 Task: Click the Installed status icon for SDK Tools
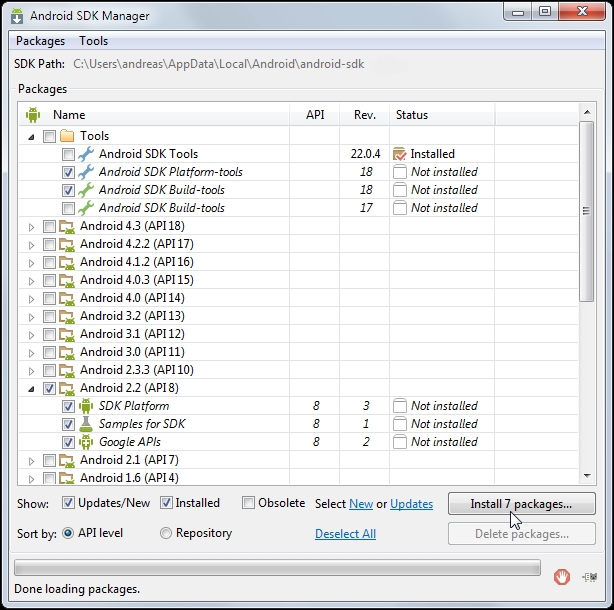399,154
